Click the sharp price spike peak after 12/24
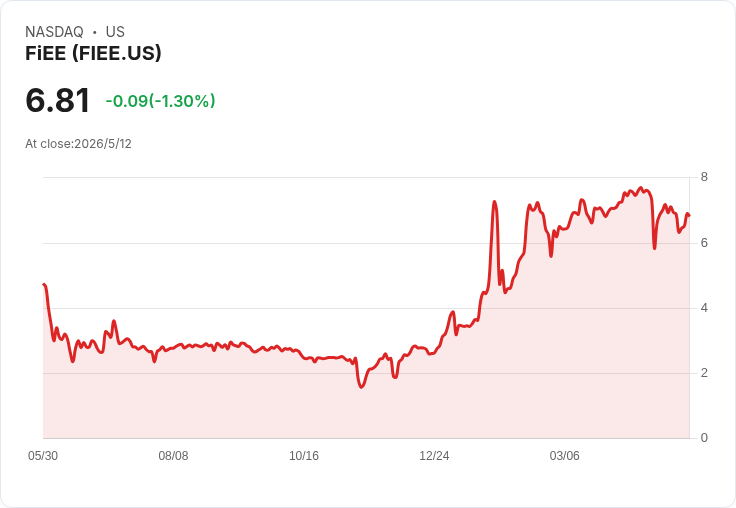Image resolution: width=736 pixels, height=508 pixels. pyautogui.click(x=494, y=202)
